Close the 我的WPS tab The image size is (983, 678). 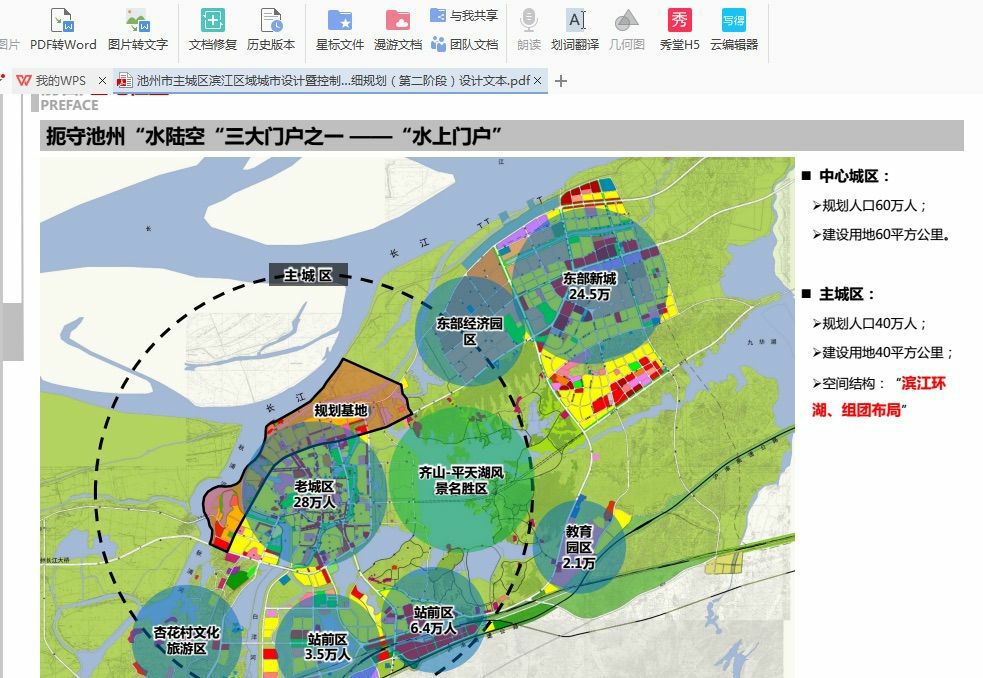click(102, 81)
